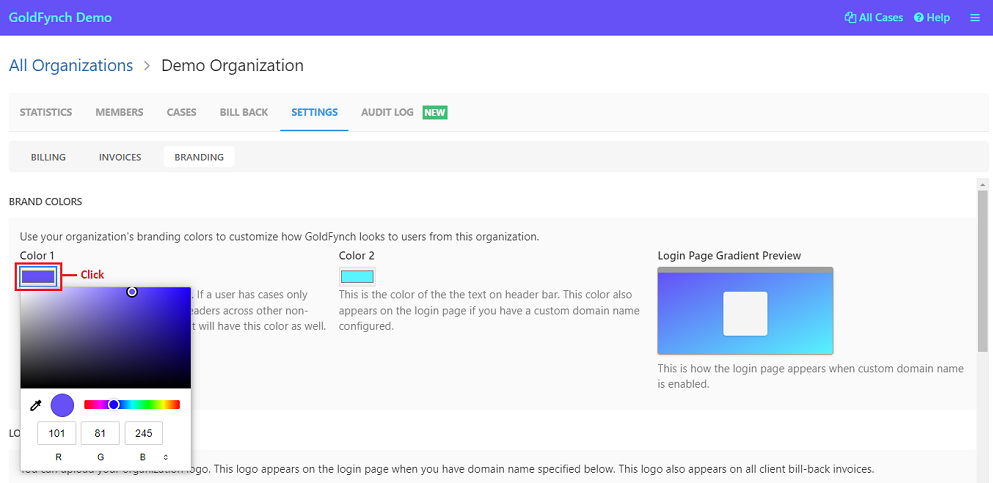Screen dimensions: 993x483
Task: Open the Bill Back tab
Action: pos(244,112)
